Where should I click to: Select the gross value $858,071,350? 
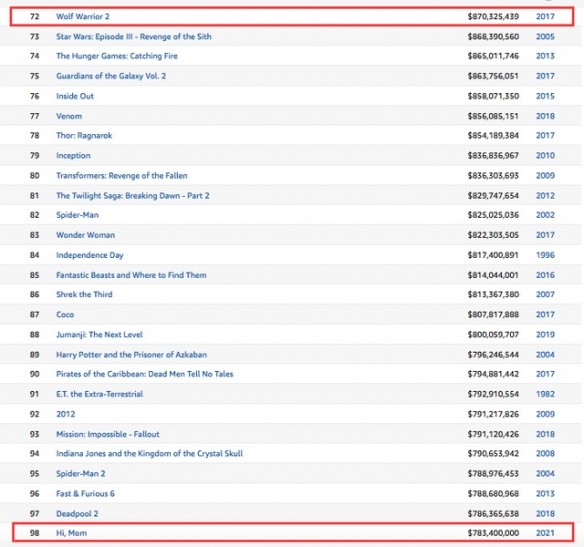[493, 96]
